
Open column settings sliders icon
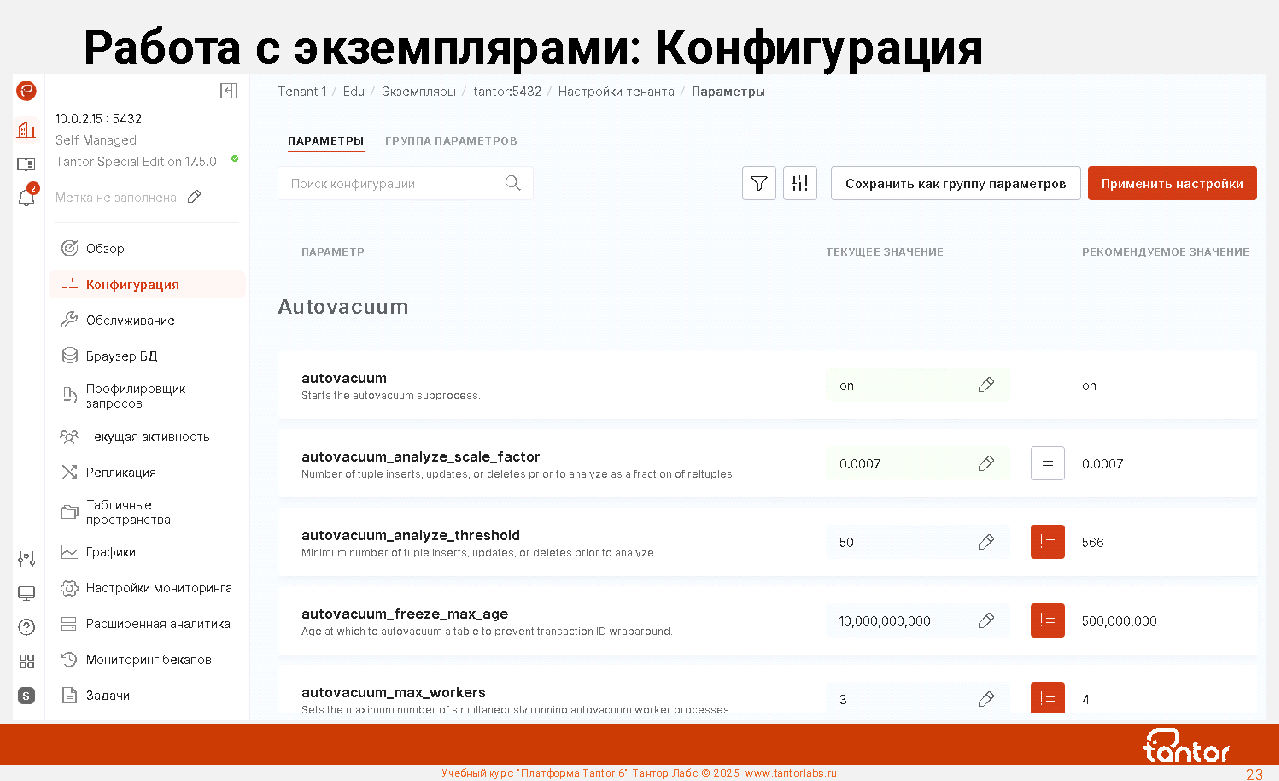point(800,184)
